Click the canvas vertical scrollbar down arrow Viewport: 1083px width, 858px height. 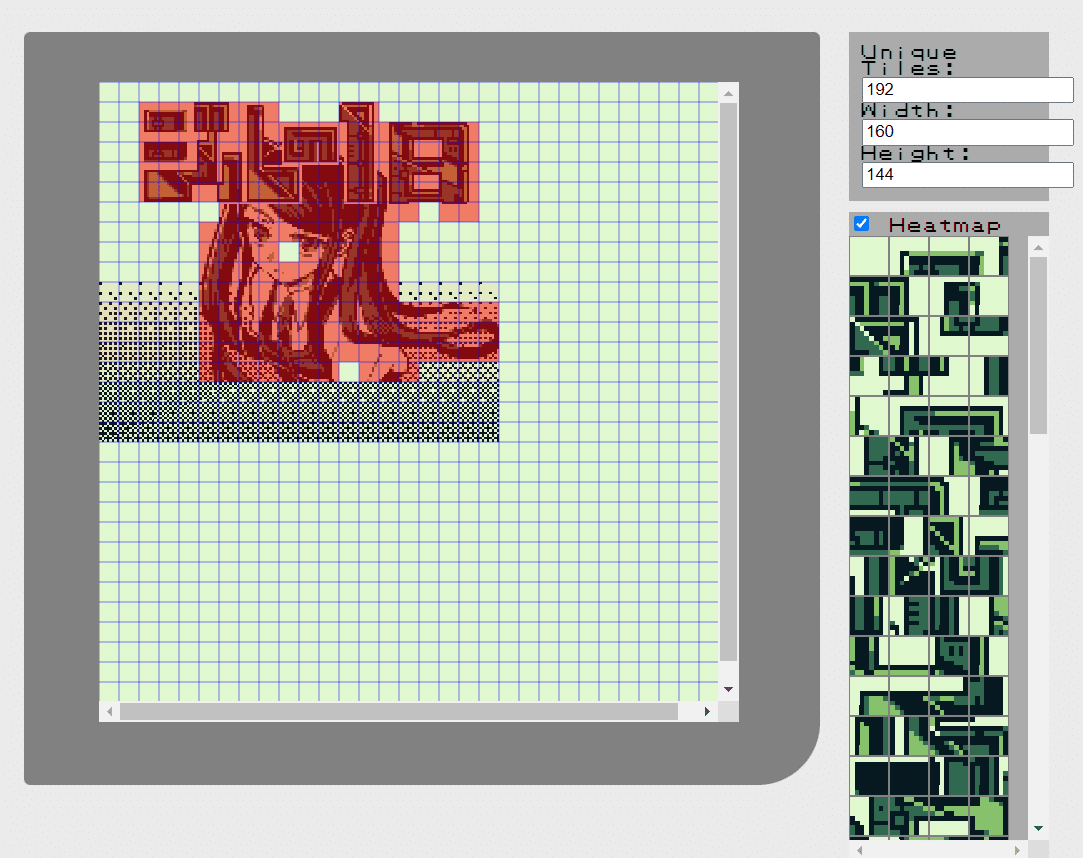point(729,689)
